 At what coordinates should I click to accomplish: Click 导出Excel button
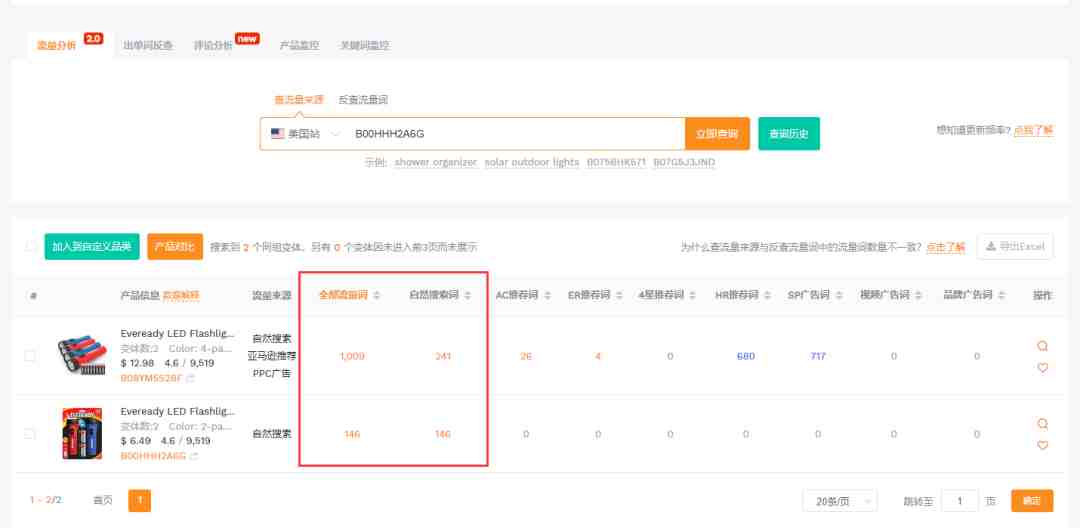pyautogui.click(x=1015, y=246)
